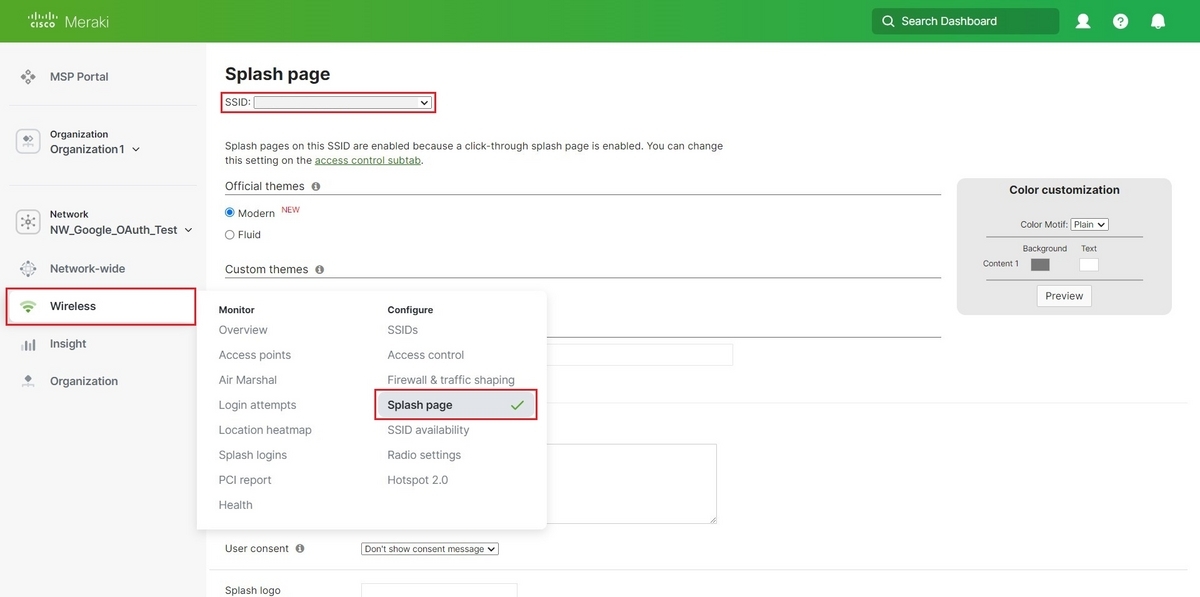
Task: Click the help question mark icon
Action: [1120, 20]
